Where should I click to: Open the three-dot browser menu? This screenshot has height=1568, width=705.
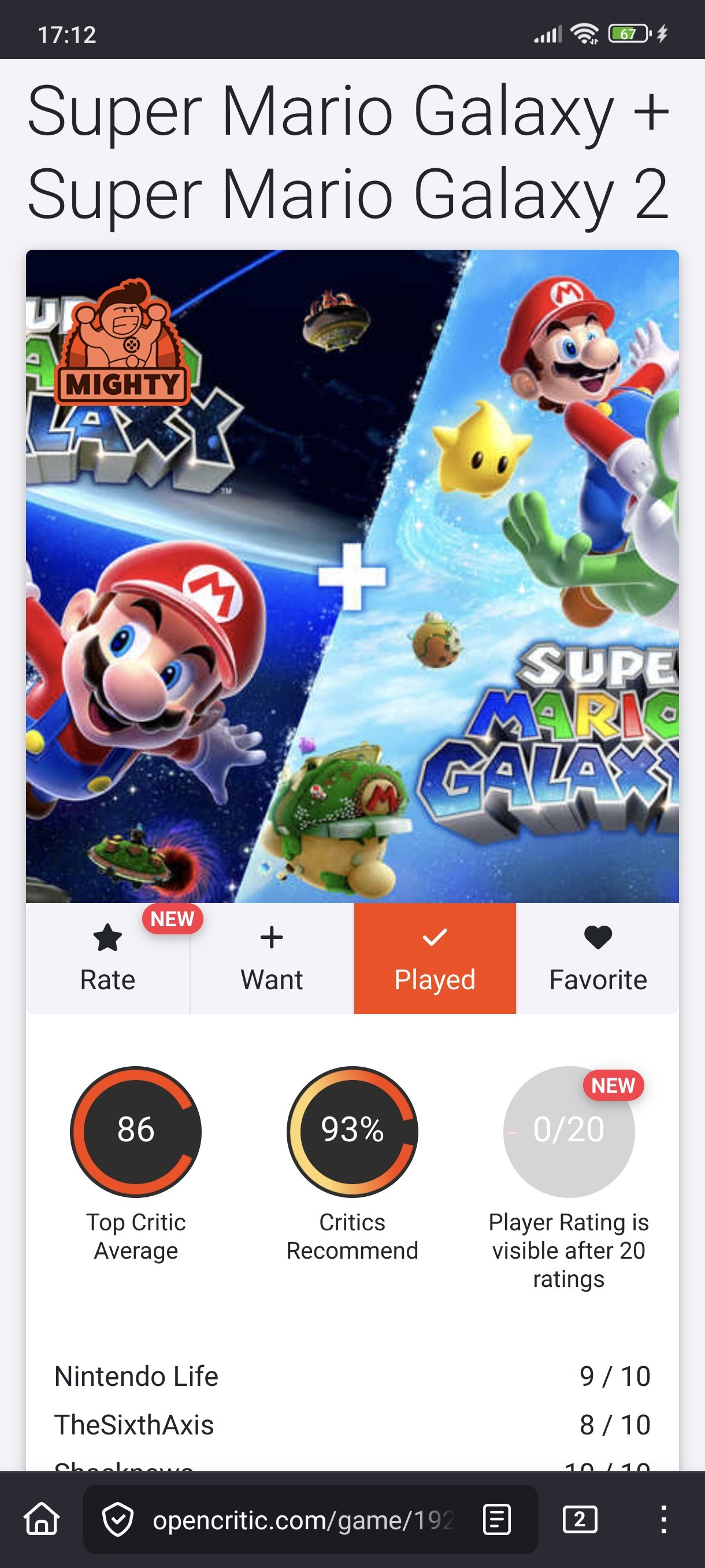(x=663, y=1520)
